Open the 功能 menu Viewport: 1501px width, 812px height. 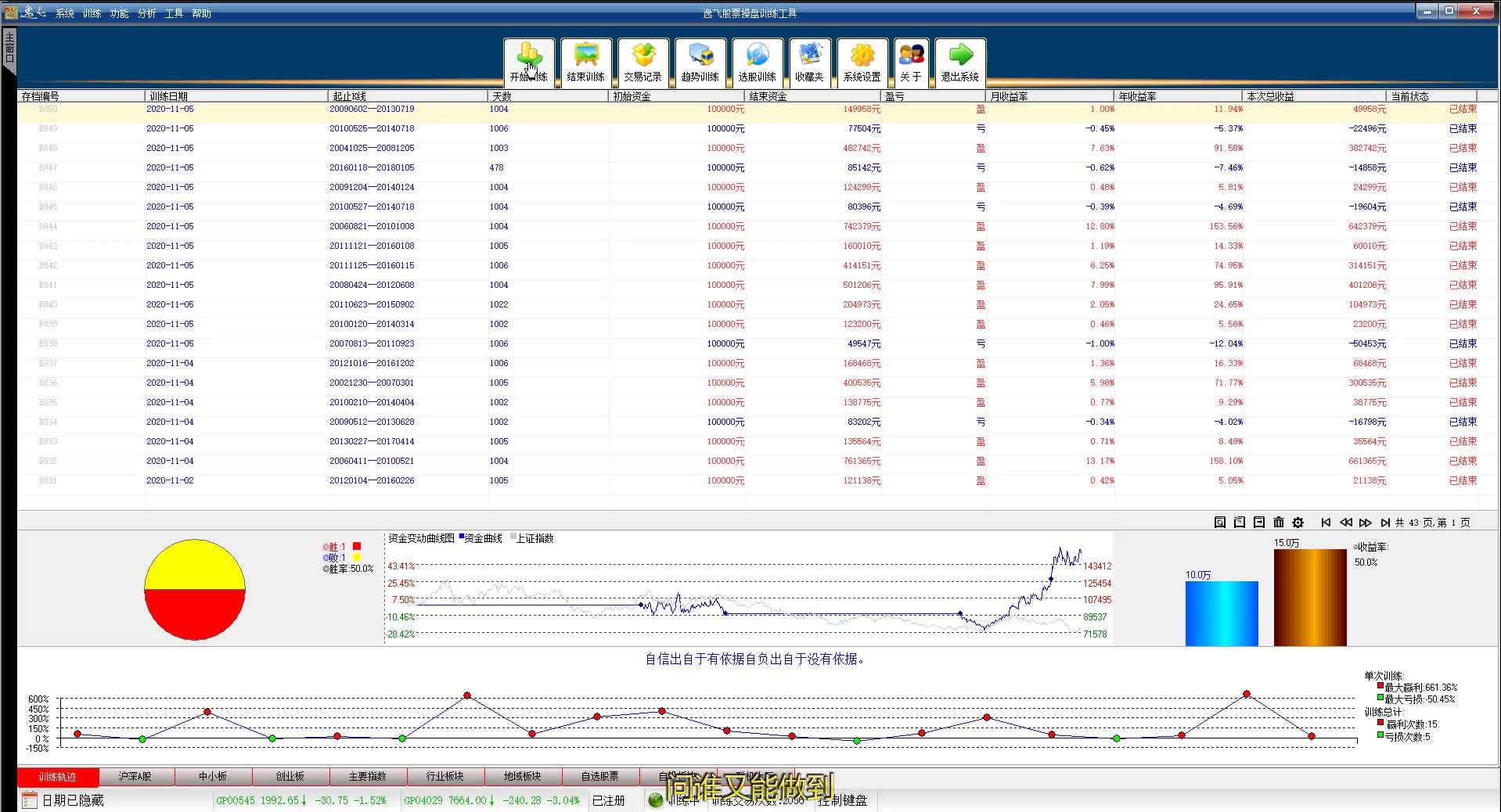tap(119, 13)
